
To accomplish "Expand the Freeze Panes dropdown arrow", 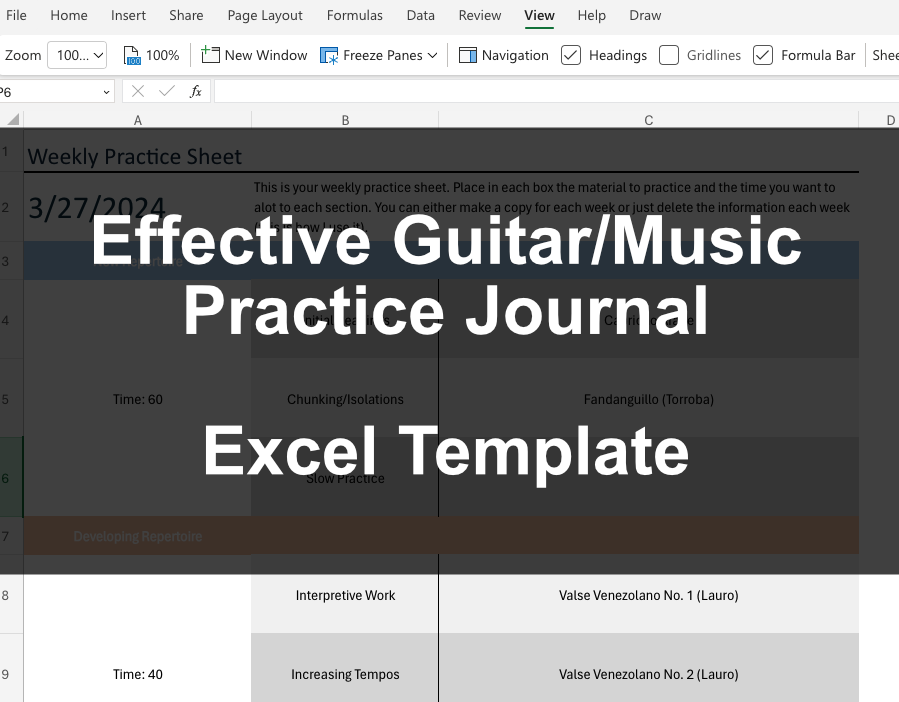I will pyautogui.click(x=432, y=56).
